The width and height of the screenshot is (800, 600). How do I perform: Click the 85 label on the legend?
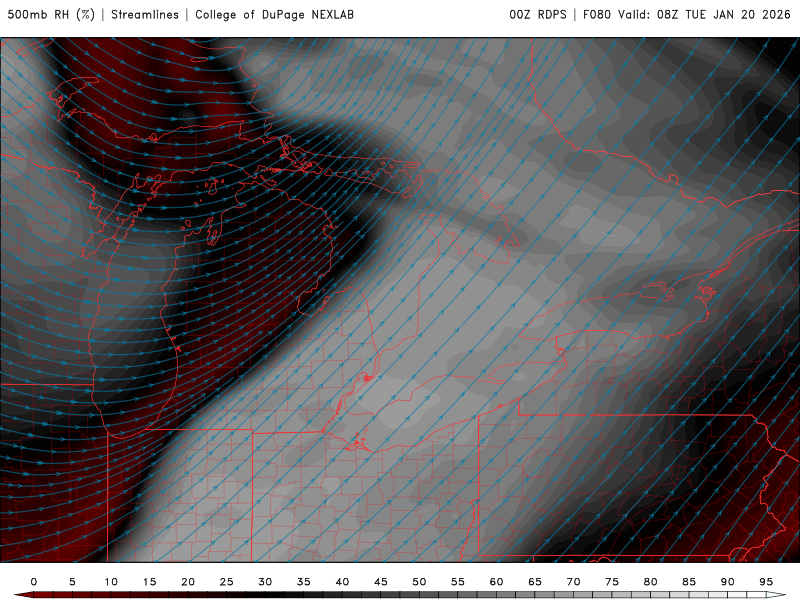point(689,582)
